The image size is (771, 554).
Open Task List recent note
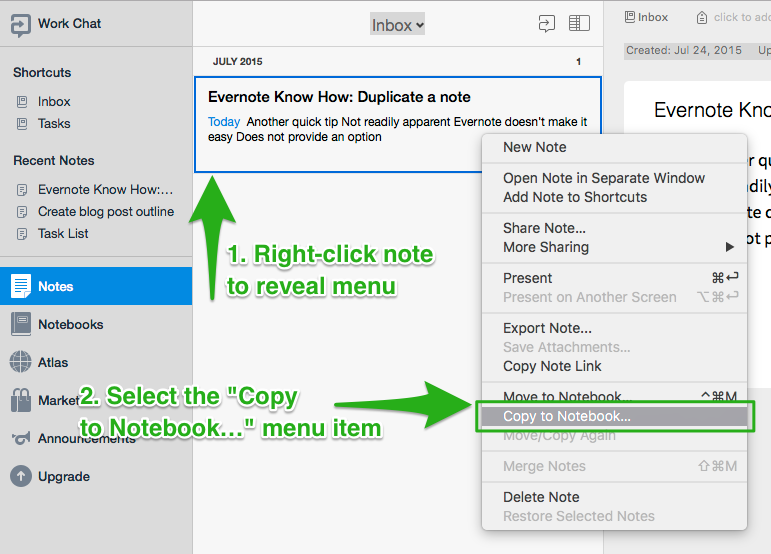tap(63, 233)
